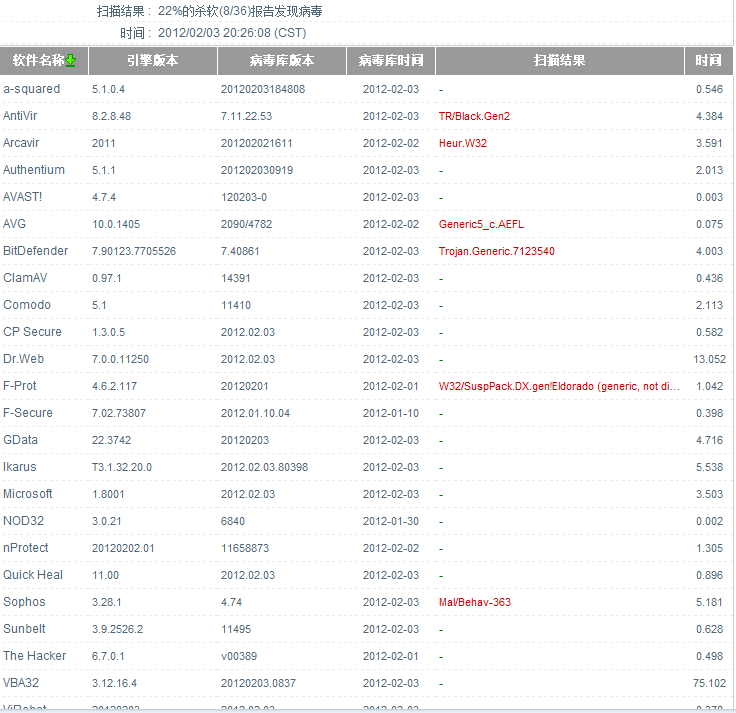736x713 pixels.
Task: Click the NOD32 software name
Action: coord(23,521)
